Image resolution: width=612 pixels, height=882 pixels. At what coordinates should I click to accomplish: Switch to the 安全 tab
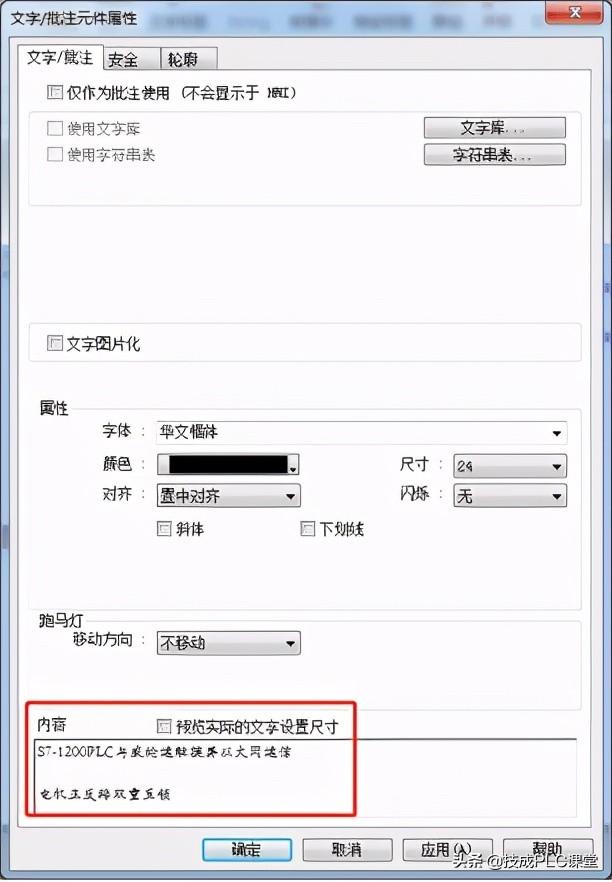coord(132,58)
